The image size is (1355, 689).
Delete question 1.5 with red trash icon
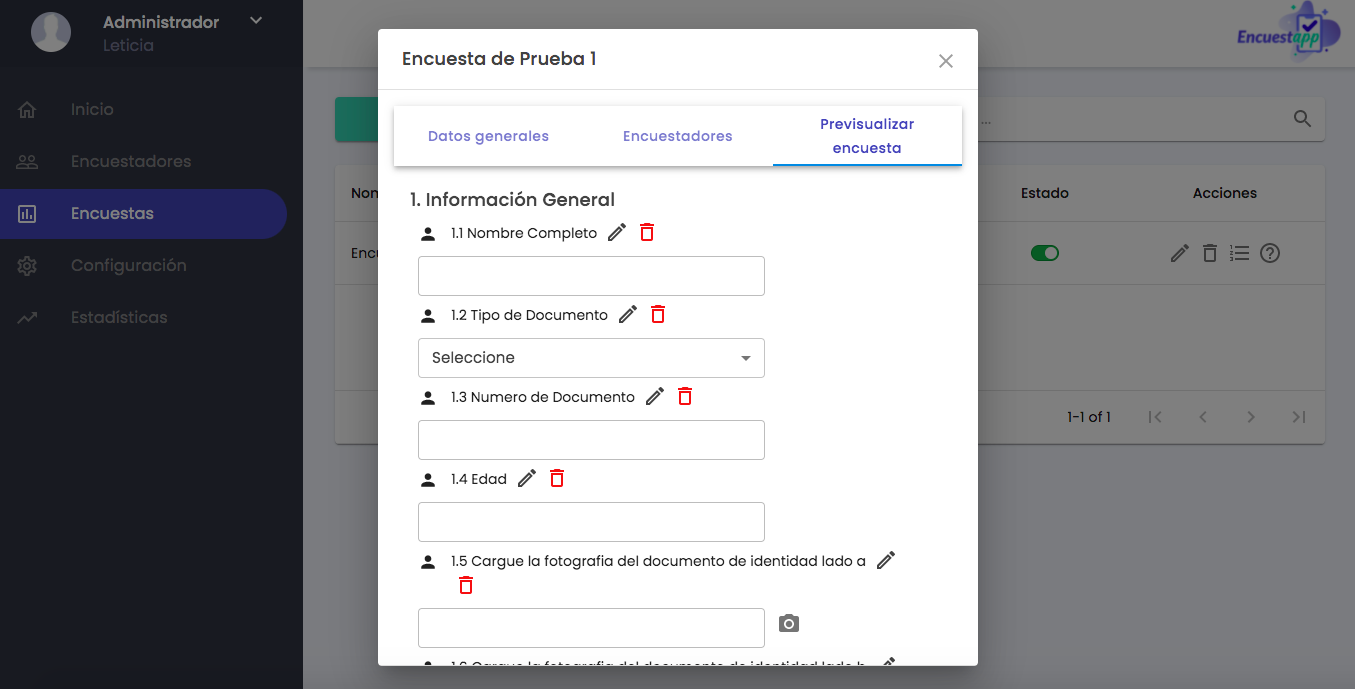click(x=466, y=585)
